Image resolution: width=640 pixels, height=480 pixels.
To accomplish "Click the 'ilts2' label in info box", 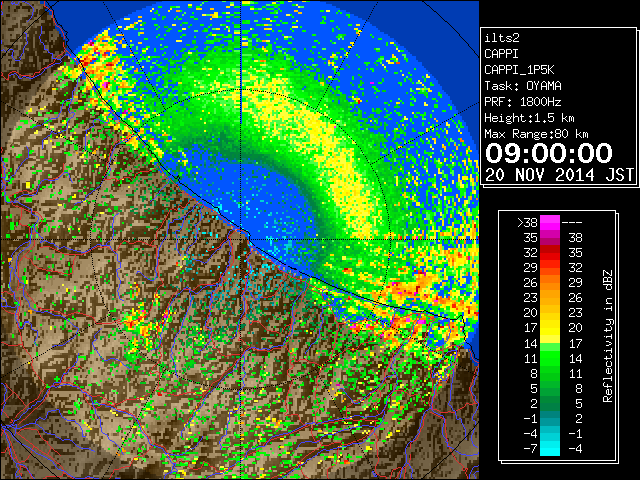I will pyautogui.click(x=502, y=38).
